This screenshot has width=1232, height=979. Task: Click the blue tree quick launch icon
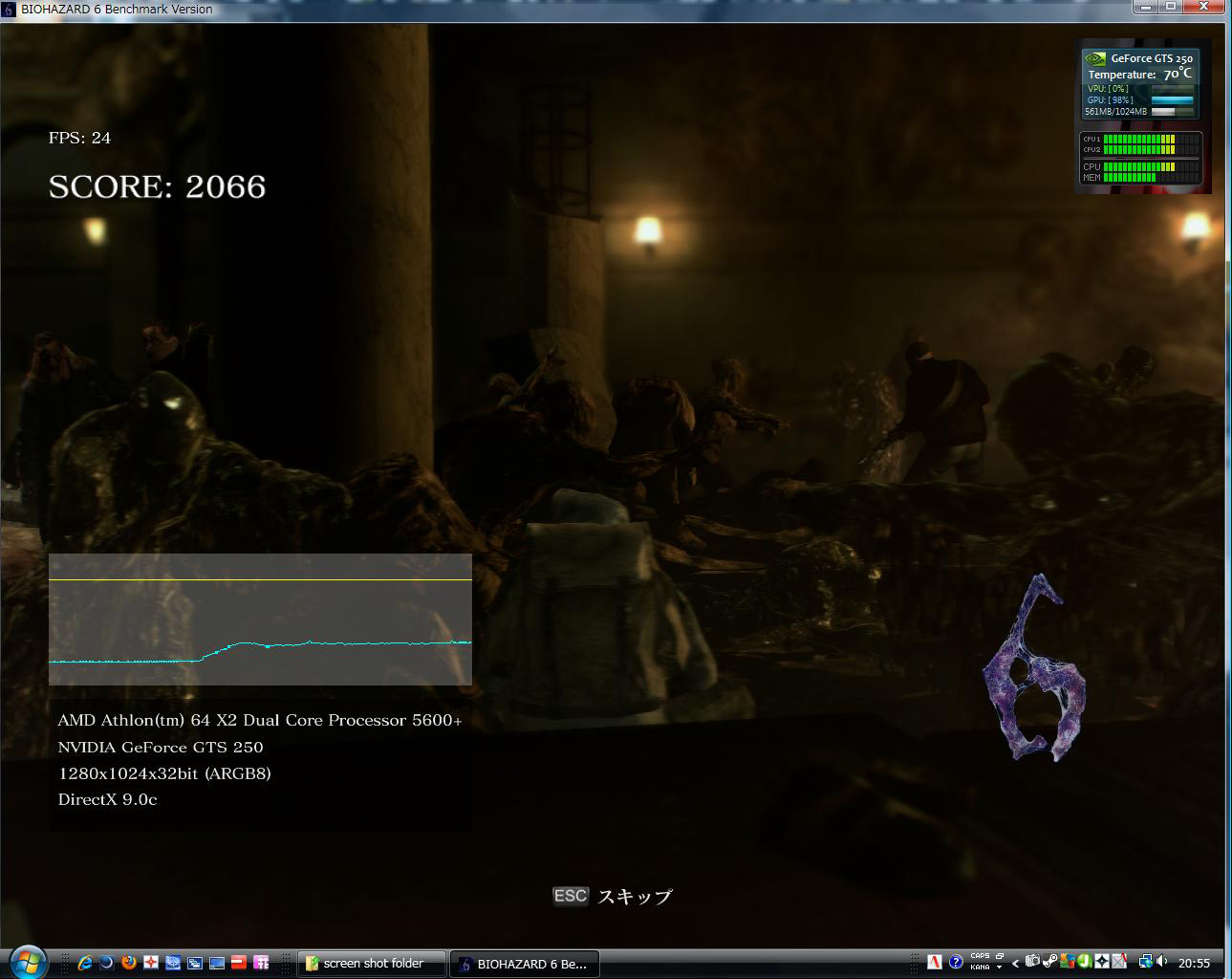(173, 963)
